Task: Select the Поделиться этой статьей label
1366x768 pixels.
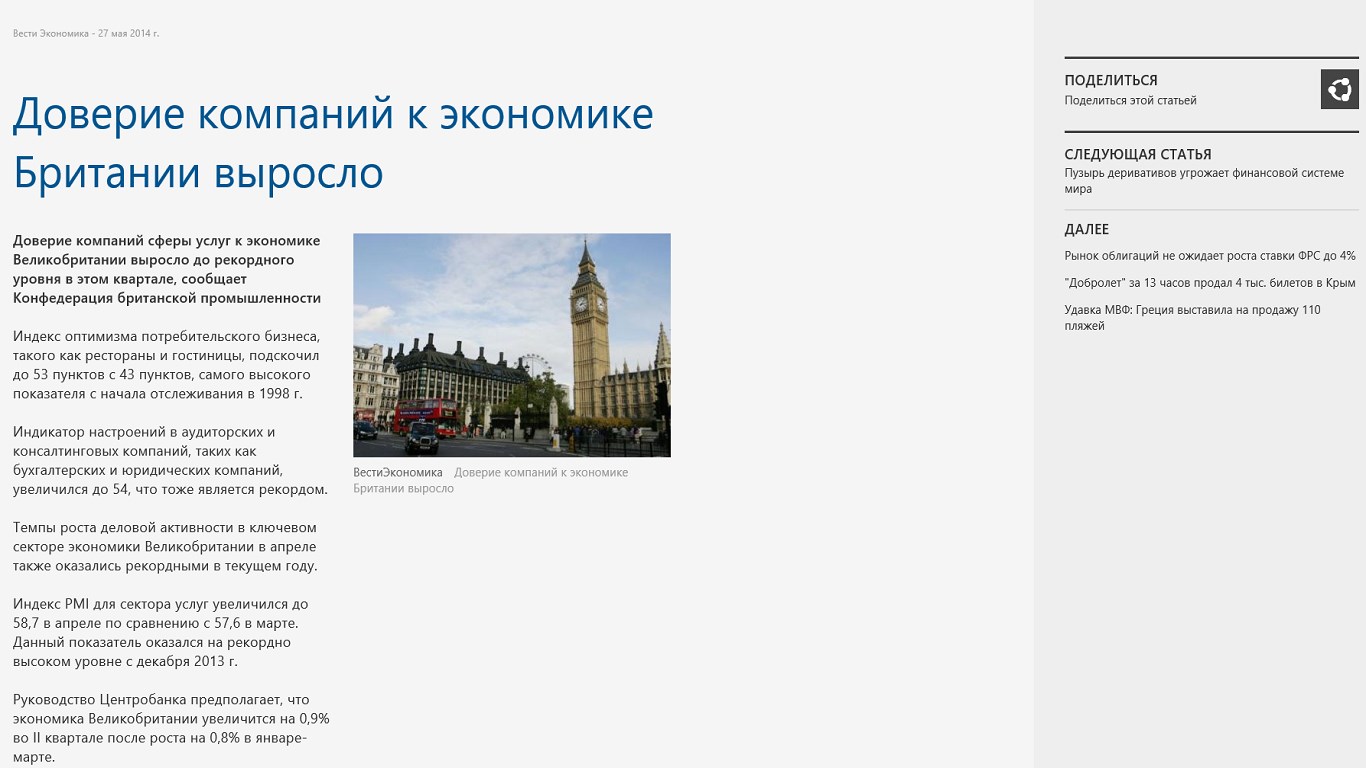Action: 1125,100
